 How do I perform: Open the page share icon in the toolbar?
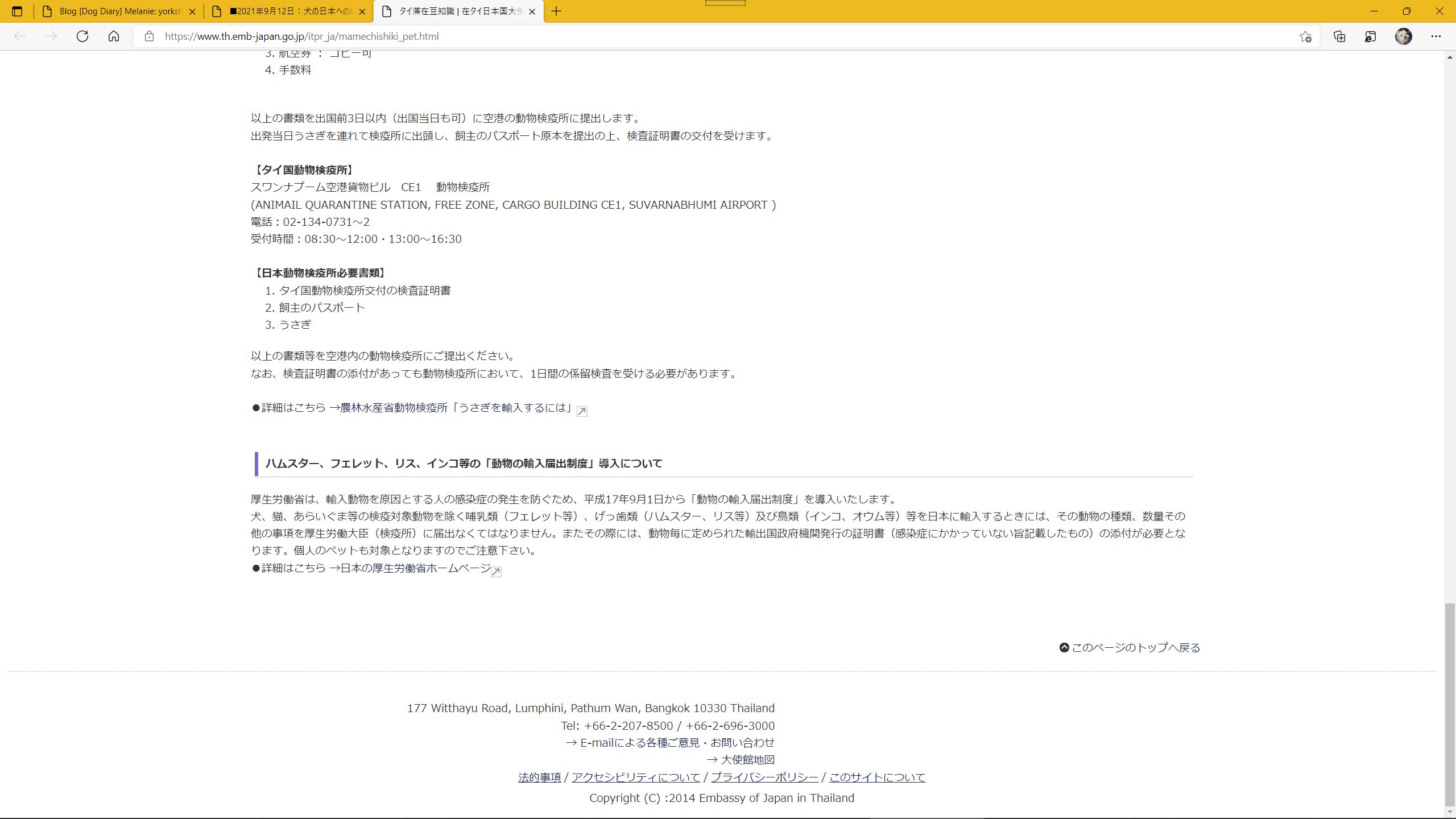coord(1371,36)
